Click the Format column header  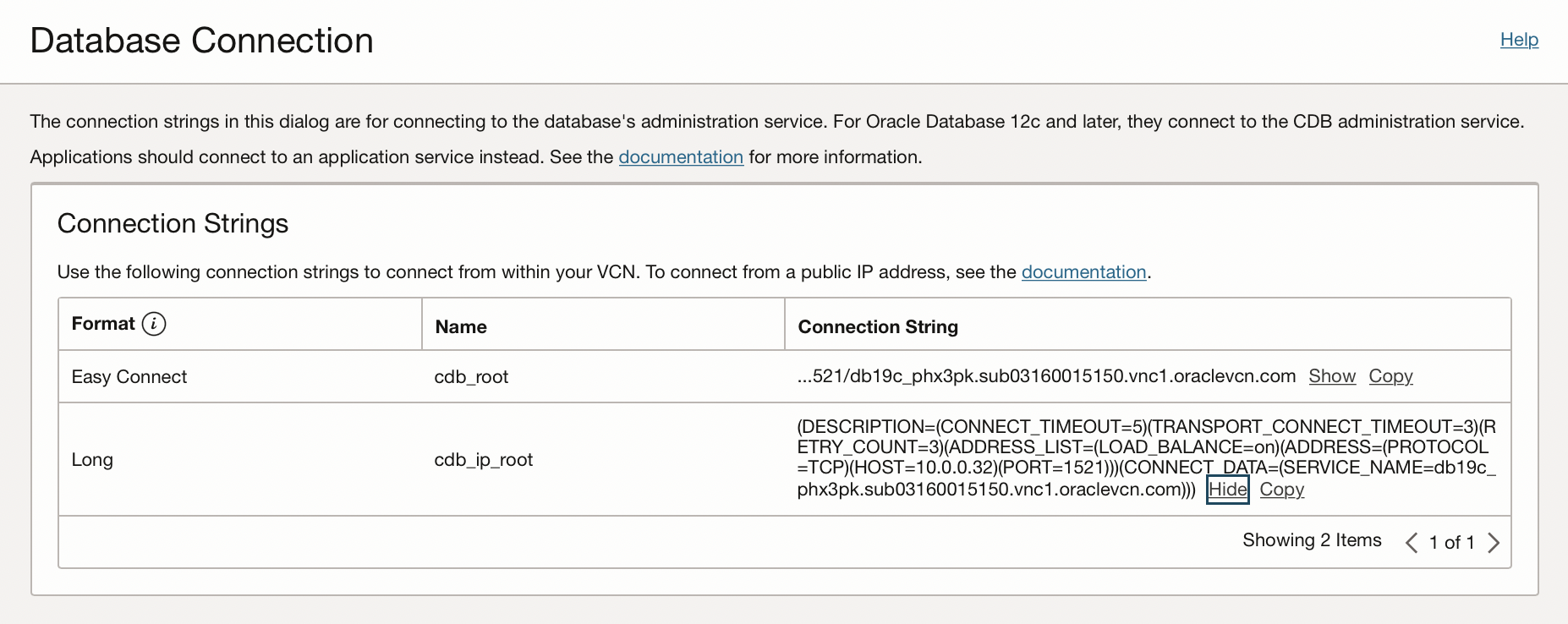(x=103, y=324)
